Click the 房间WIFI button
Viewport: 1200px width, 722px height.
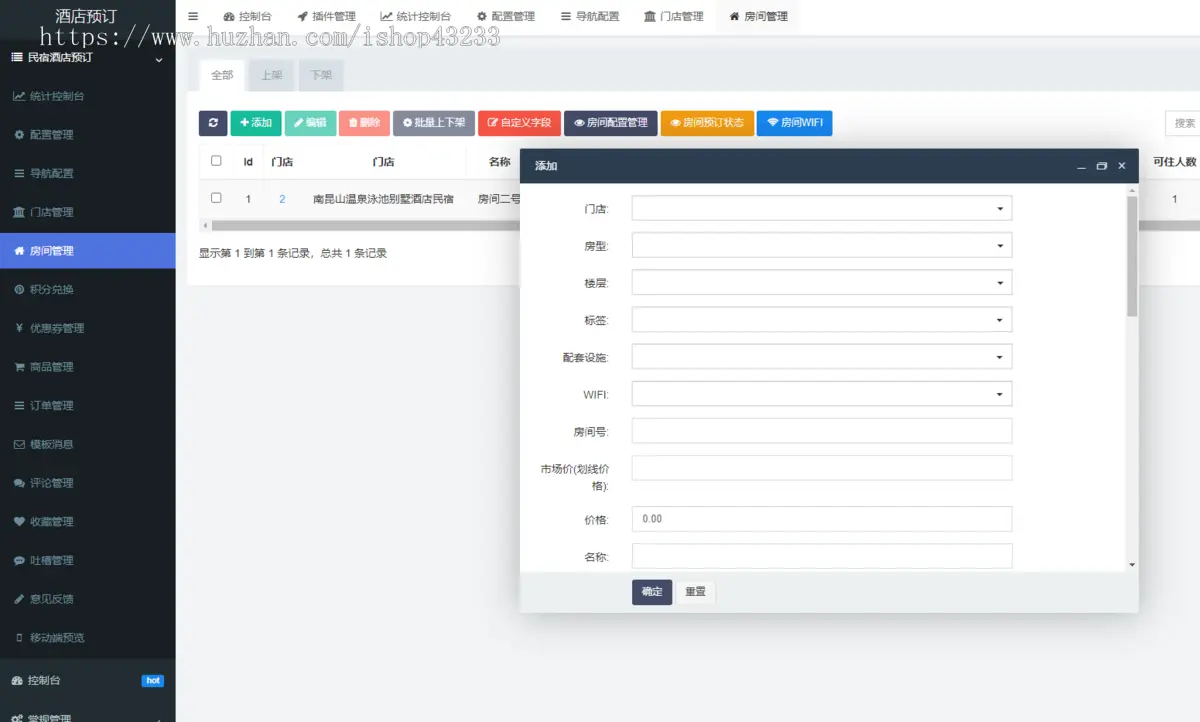[x=794, y=123]
